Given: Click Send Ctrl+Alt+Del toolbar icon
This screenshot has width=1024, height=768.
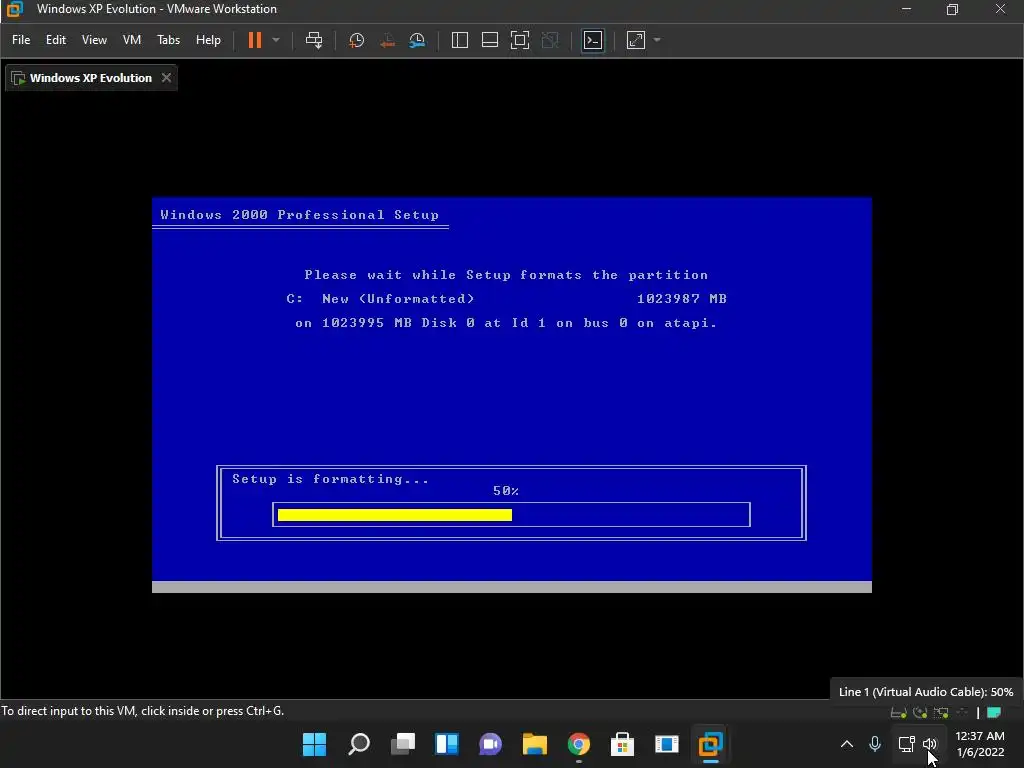Looking at the screenshot, I should pos(314,40).
